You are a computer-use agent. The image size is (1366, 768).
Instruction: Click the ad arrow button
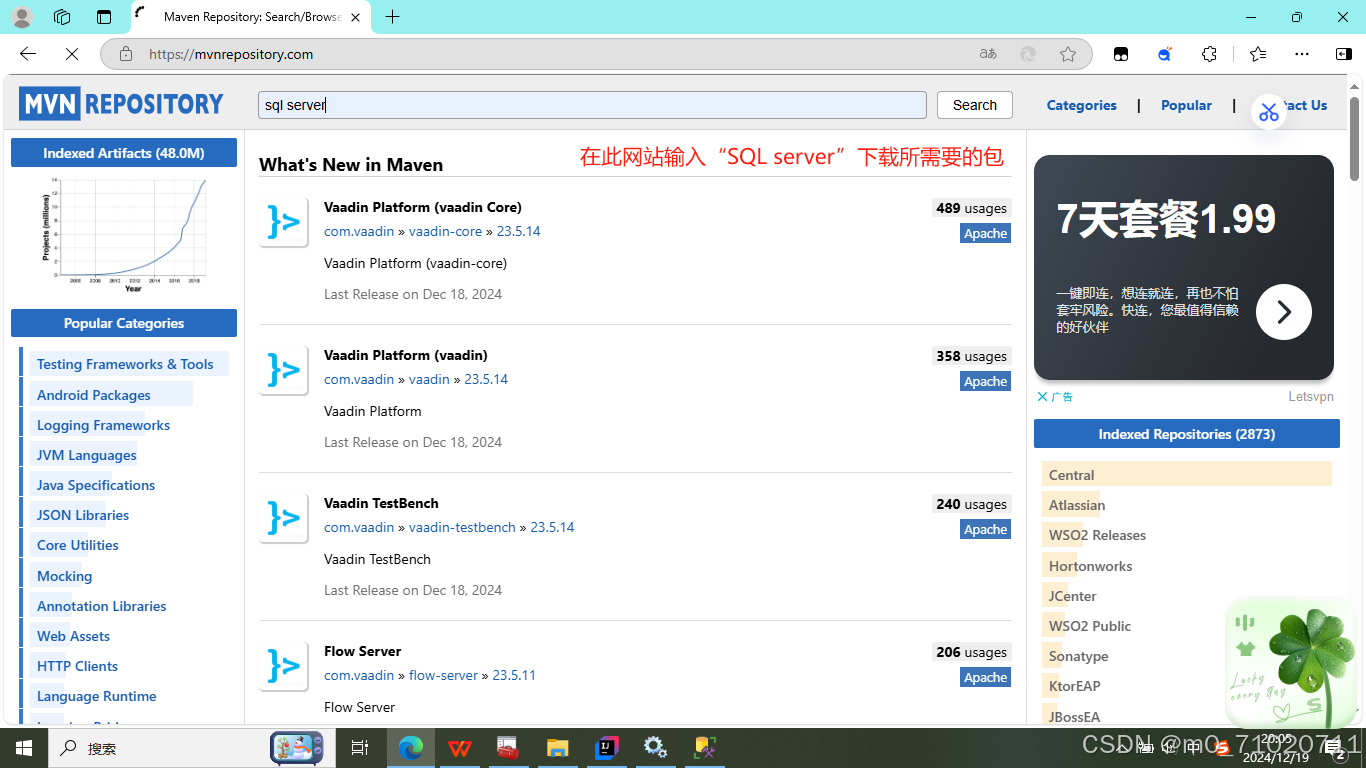point(1283,312)
